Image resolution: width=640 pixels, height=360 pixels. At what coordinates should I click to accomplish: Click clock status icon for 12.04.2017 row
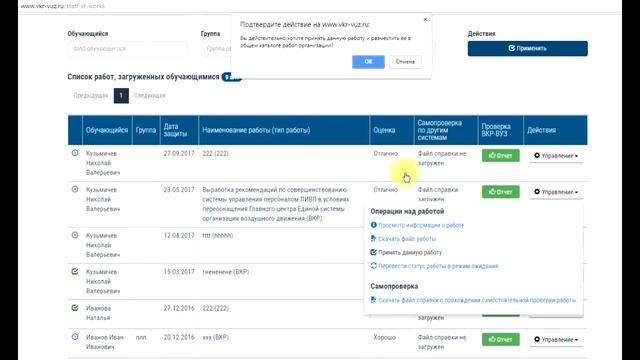coord(75,235)
